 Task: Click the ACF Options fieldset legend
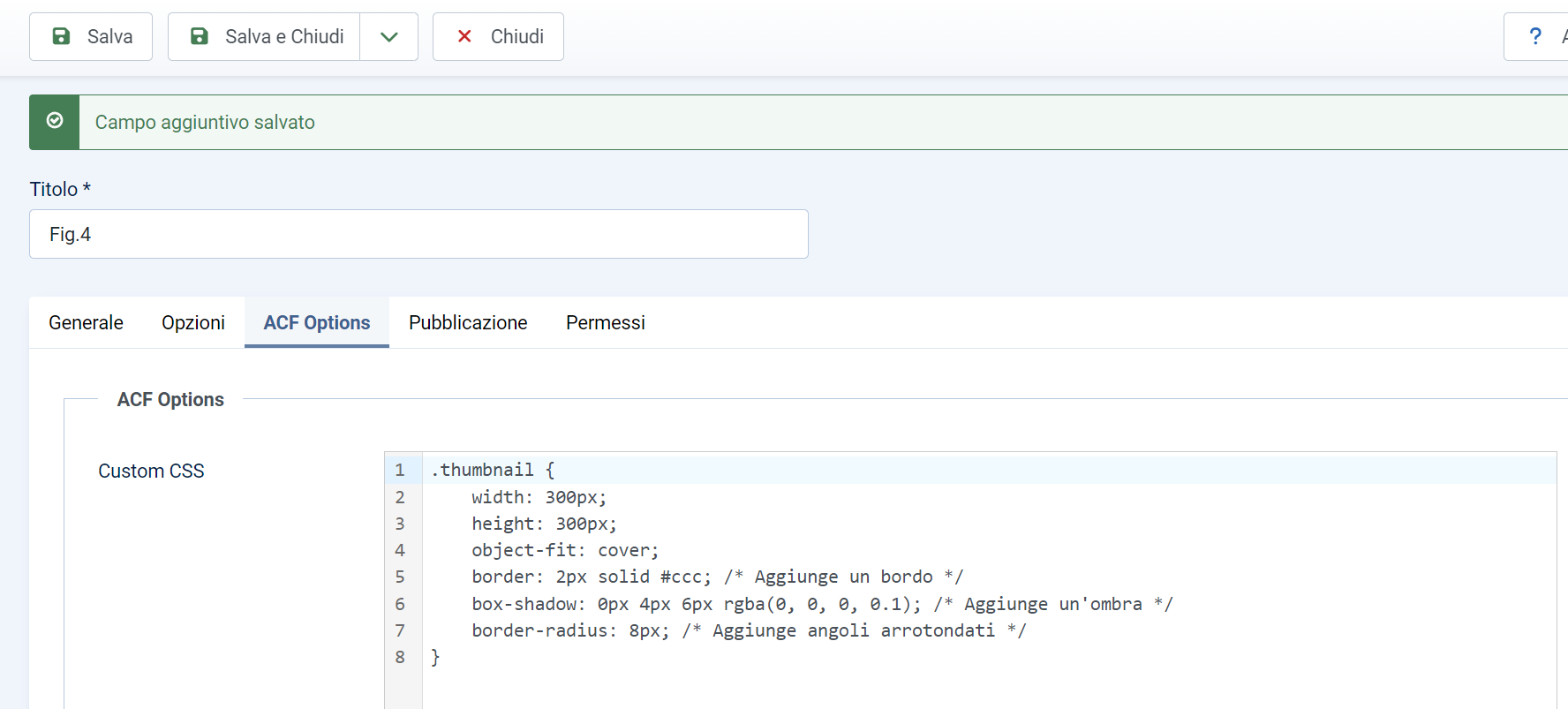[x=170, y=399]
